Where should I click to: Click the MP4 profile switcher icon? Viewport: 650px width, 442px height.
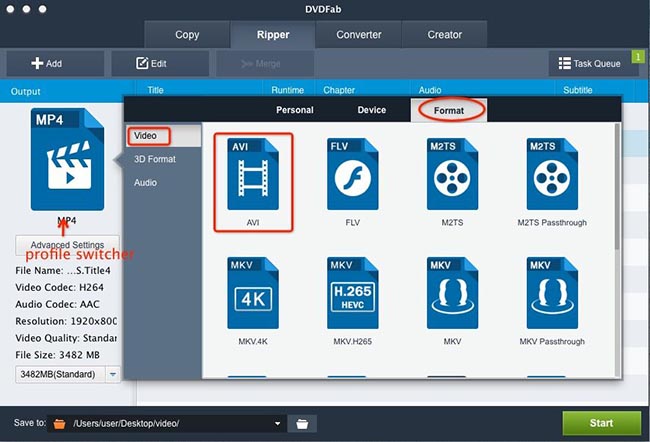(67, 160)
